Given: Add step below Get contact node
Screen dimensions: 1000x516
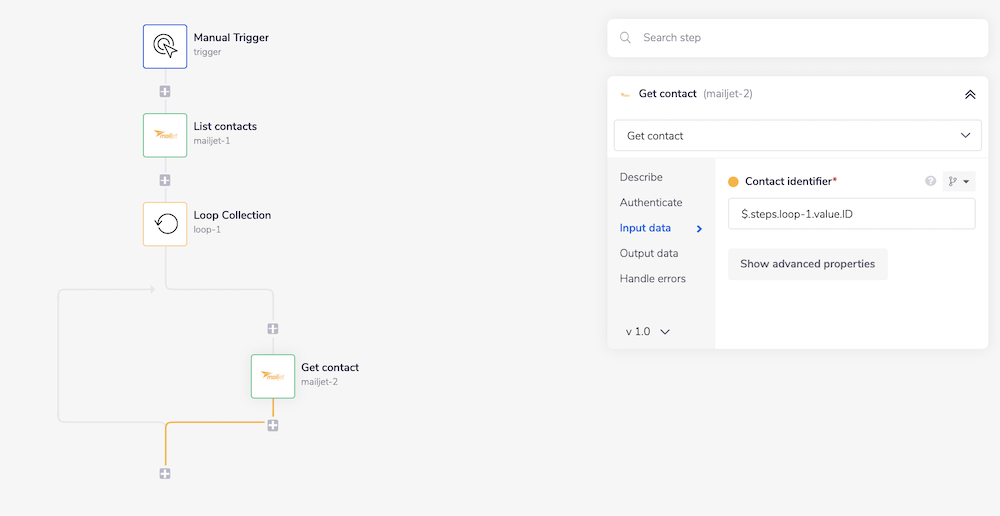Looking at the screenshot, I should pos(273,425).
